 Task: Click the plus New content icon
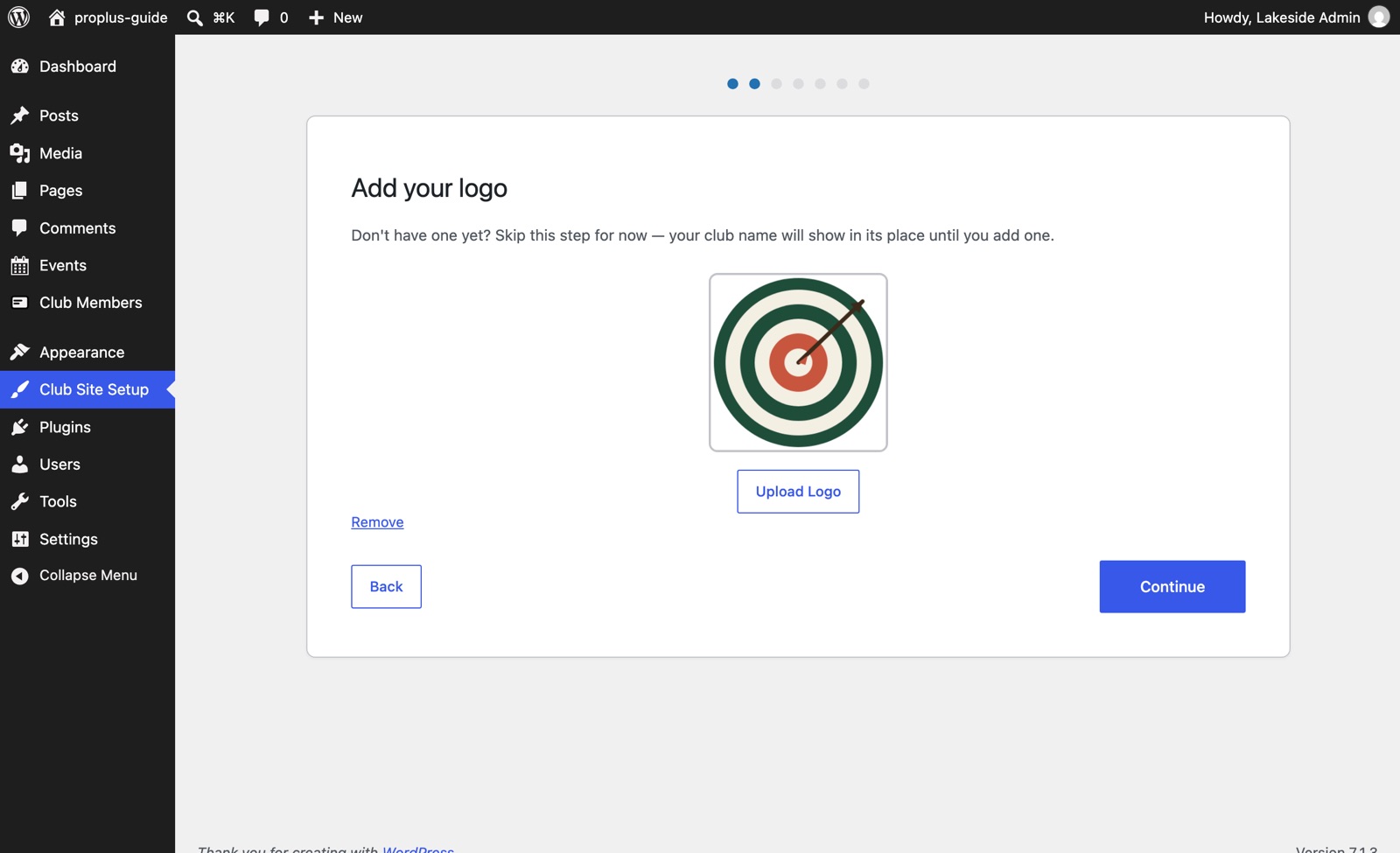pos(317,17)
